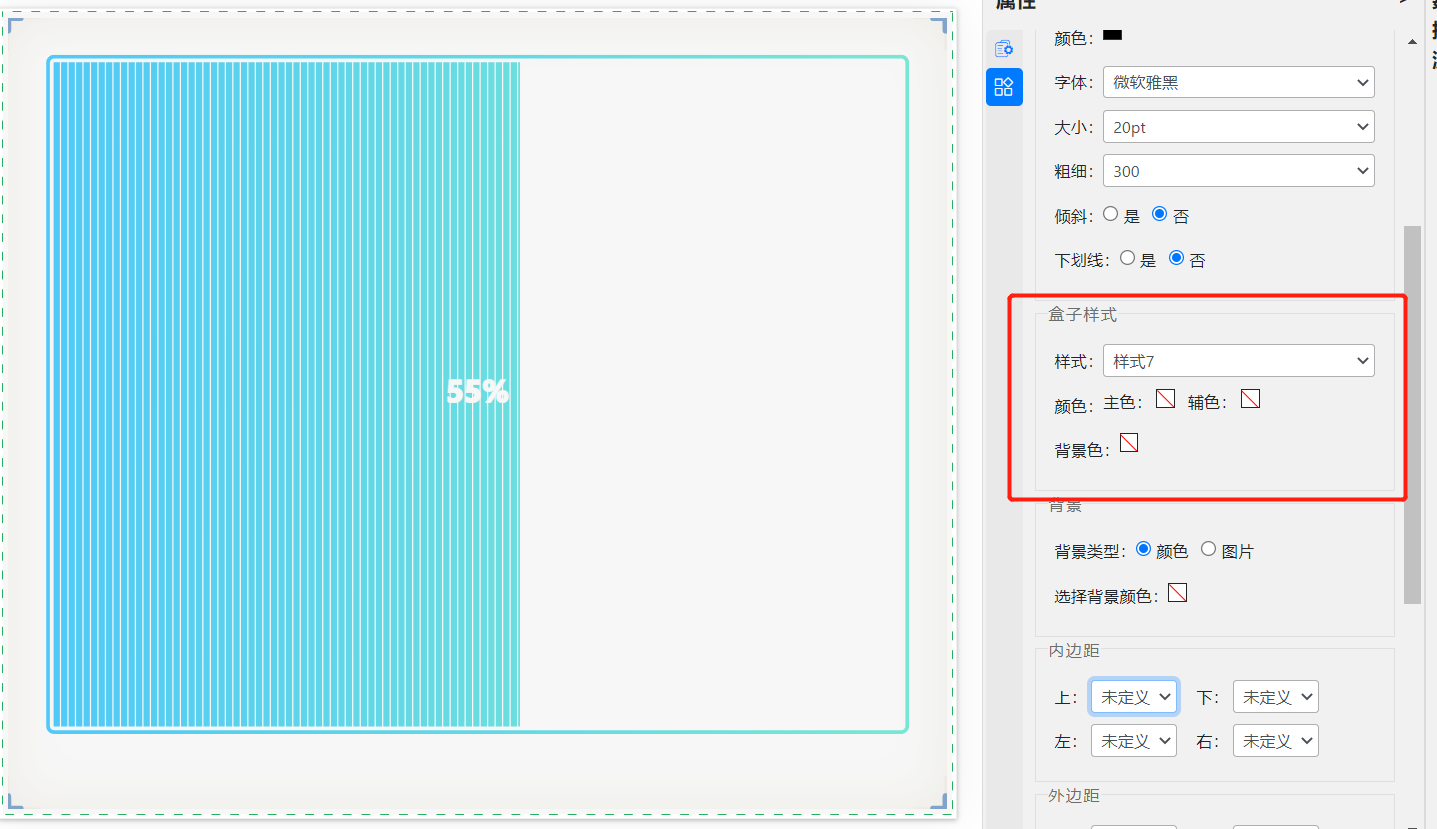Screen dimensions: 1437x829
Task: Click the properties panel scrollbar thumb
Action: pos(1412,415)
